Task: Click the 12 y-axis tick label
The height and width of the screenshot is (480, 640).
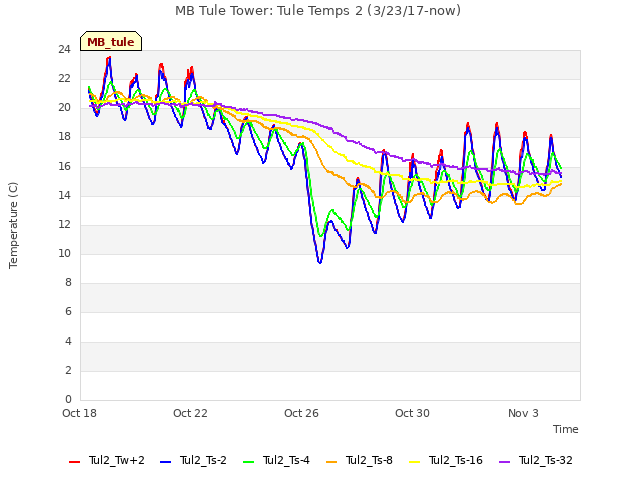Action: (64, 224)
